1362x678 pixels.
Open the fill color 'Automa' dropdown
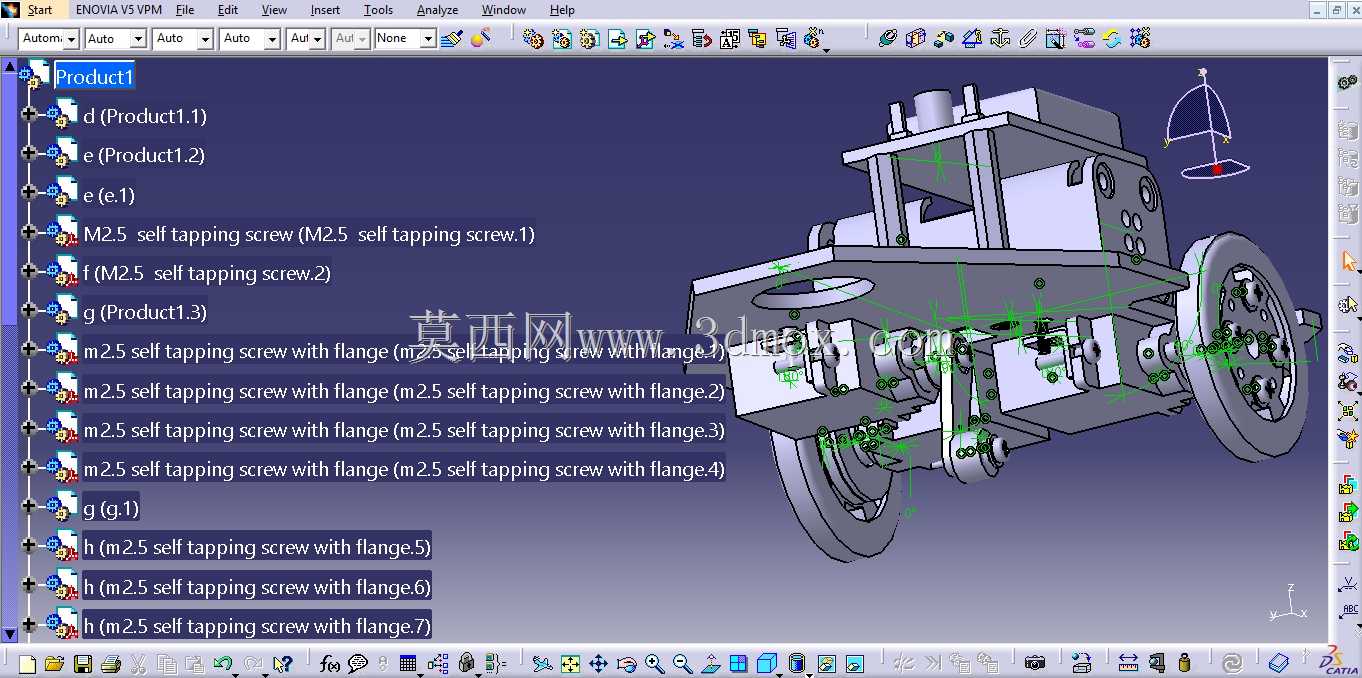tap(72, 39)
